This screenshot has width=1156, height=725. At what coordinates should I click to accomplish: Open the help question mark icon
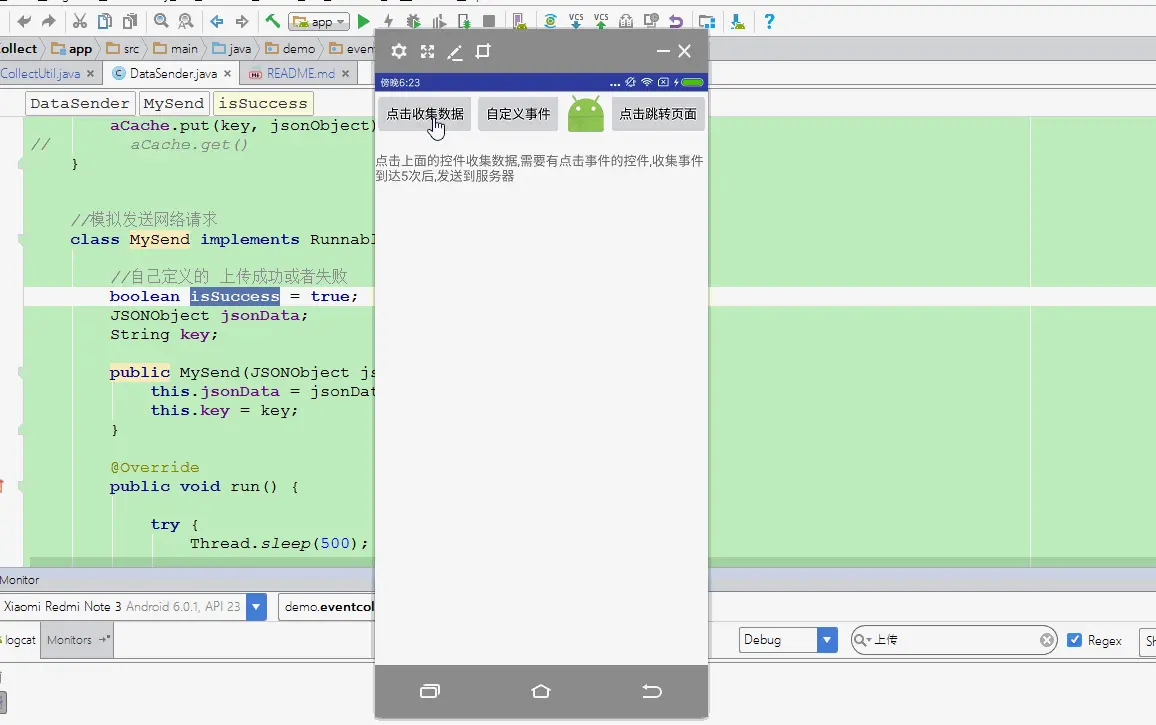click(769, 21)
